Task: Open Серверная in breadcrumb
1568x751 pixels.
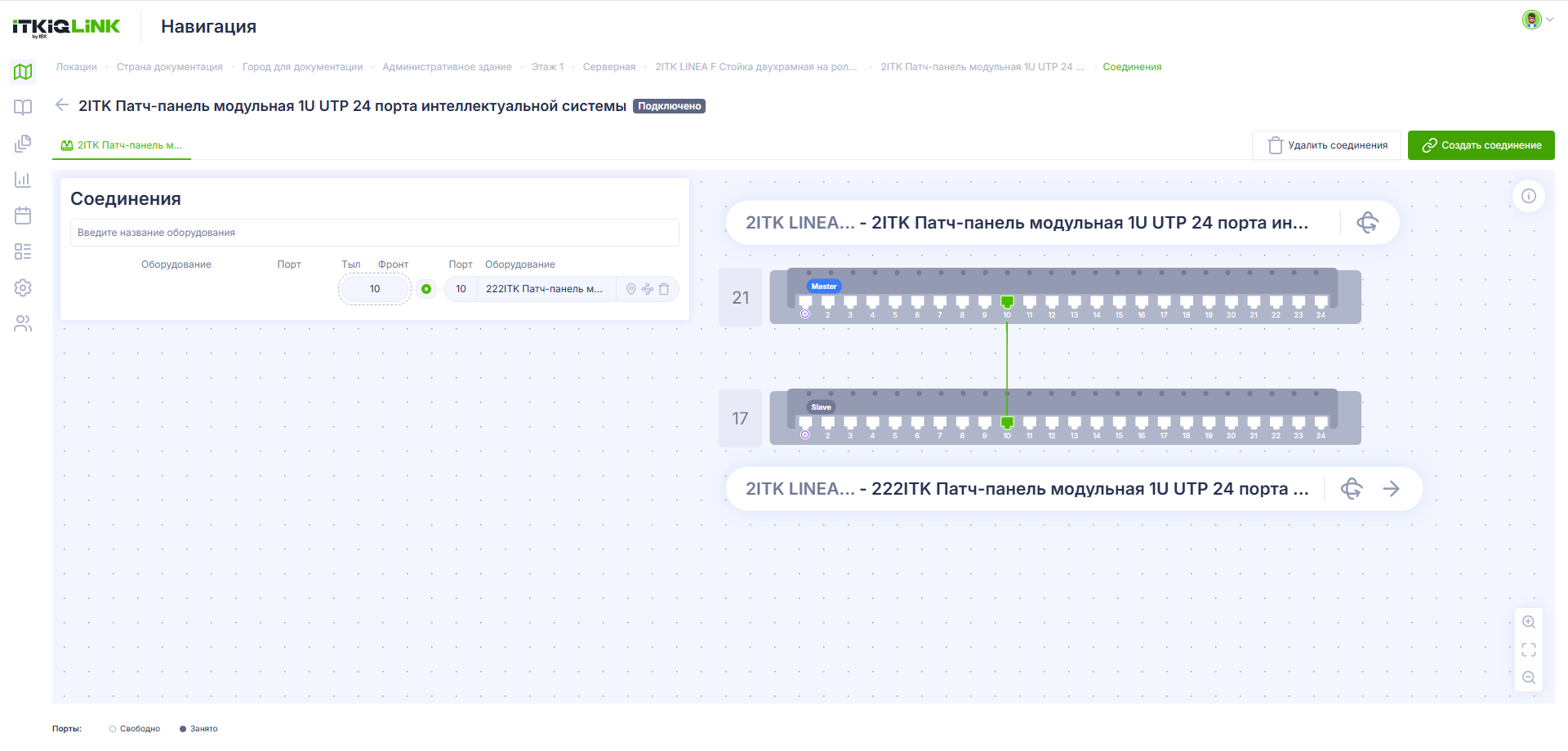Action: 609,67
